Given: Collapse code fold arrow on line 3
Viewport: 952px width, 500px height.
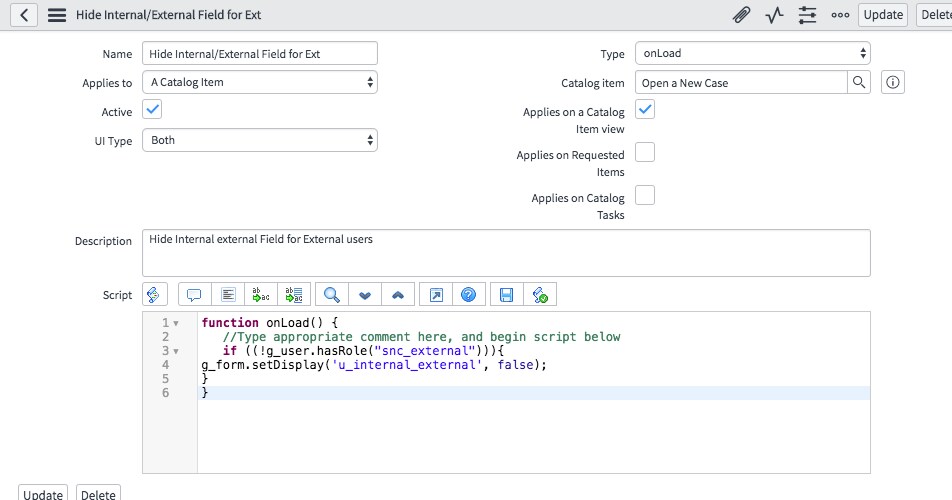Looking at the screenshot, I should pos(176,351).
